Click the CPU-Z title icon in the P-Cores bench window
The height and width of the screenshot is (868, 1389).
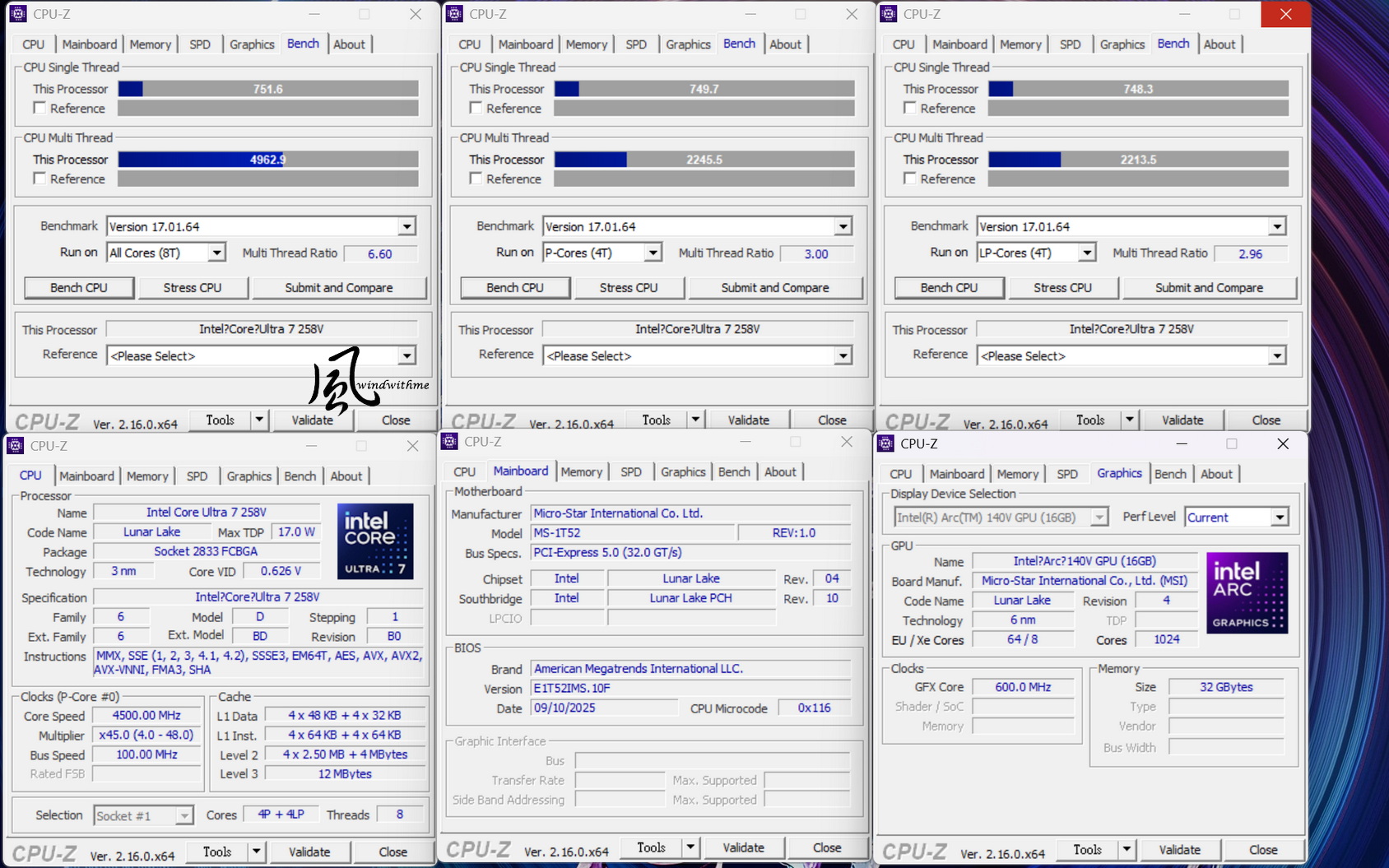click(453, 14)
